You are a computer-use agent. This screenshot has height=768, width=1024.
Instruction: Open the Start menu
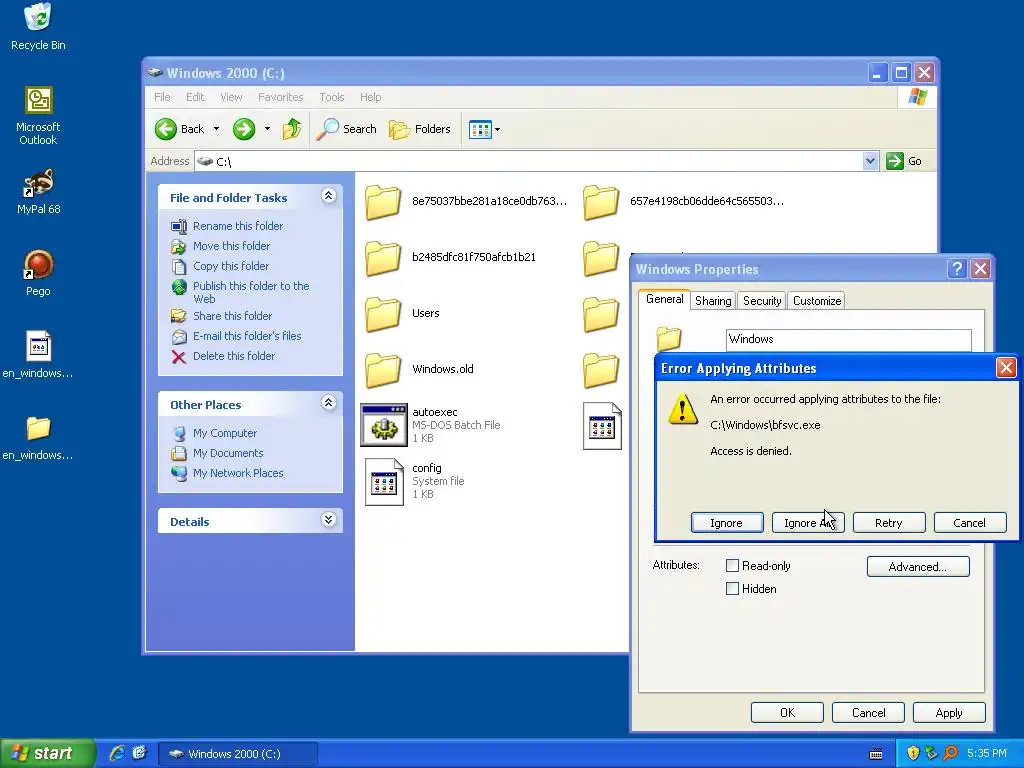coord(48,753)
